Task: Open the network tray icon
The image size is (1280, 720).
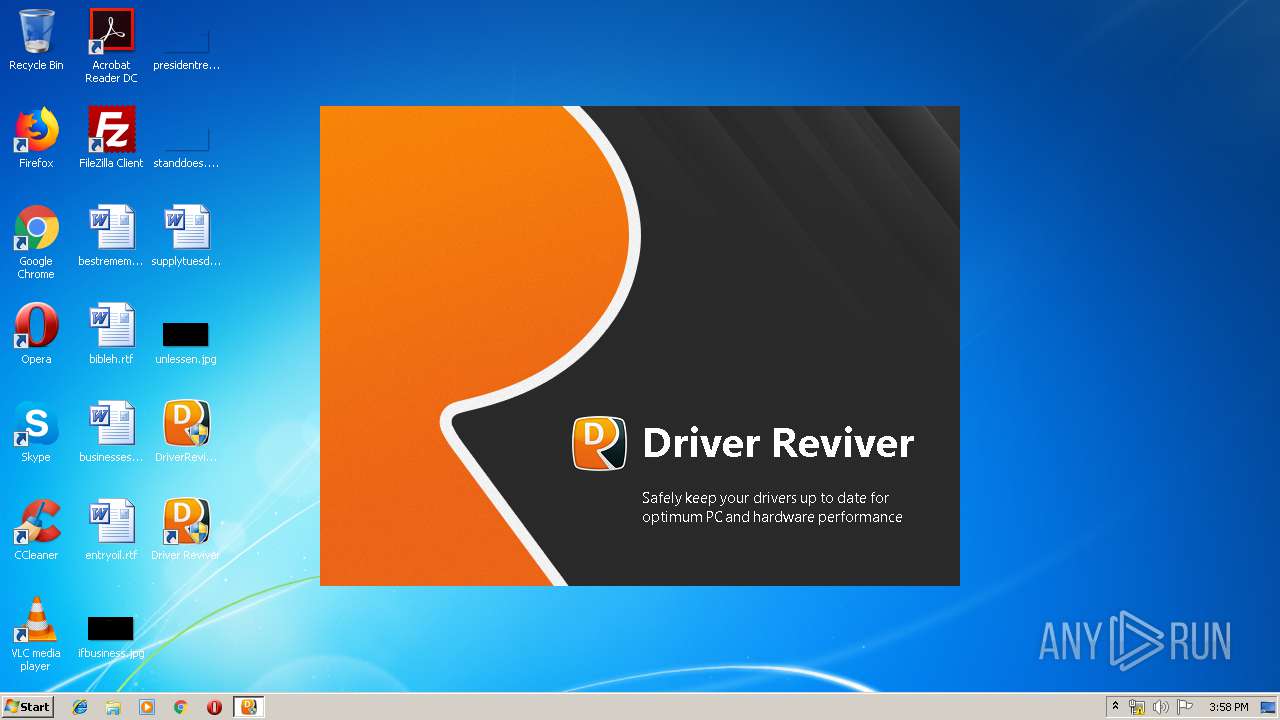Action: [1137, 707]
